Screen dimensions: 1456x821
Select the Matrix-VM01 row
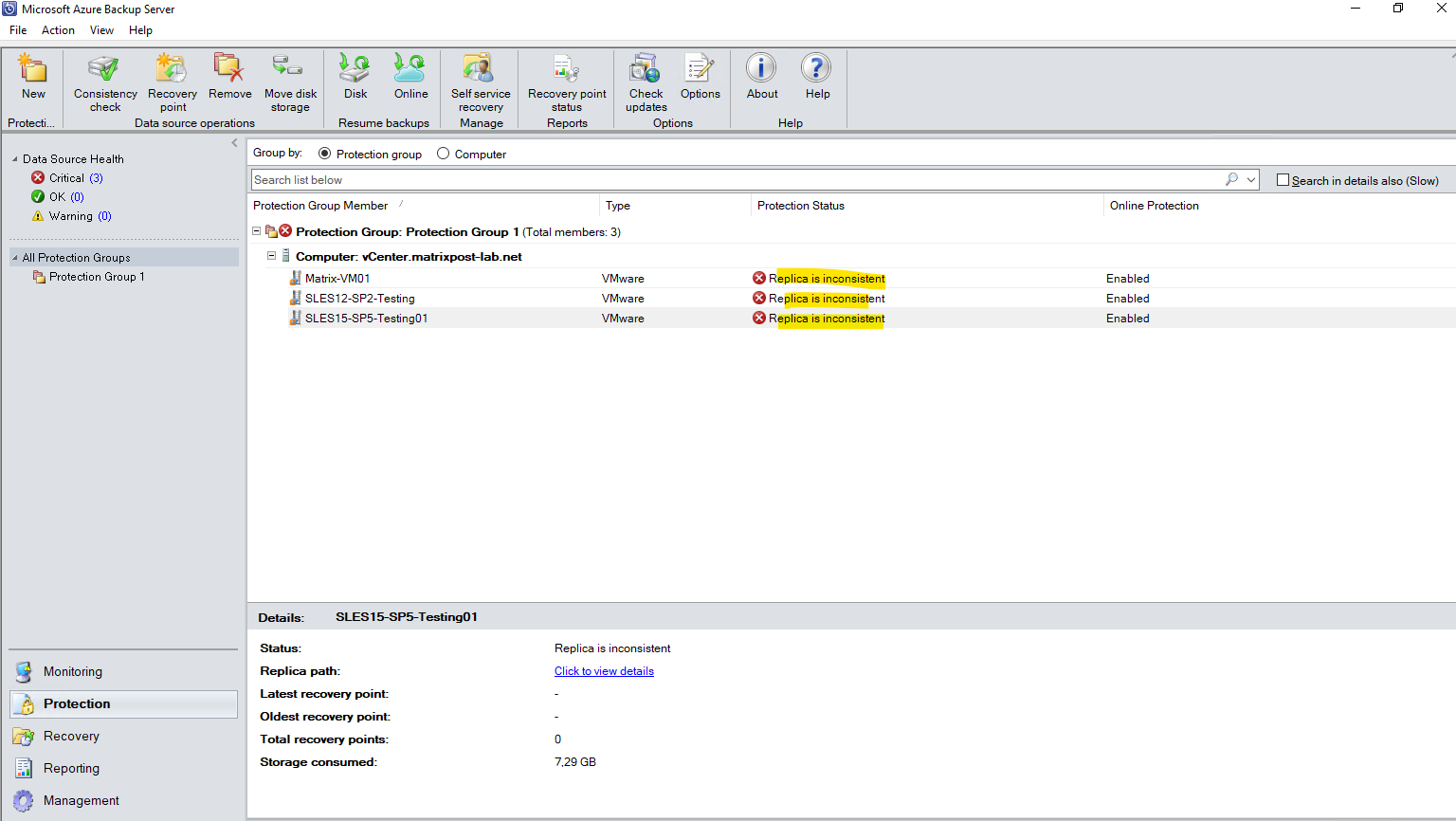pyautogui.click(x=851, y=278)
